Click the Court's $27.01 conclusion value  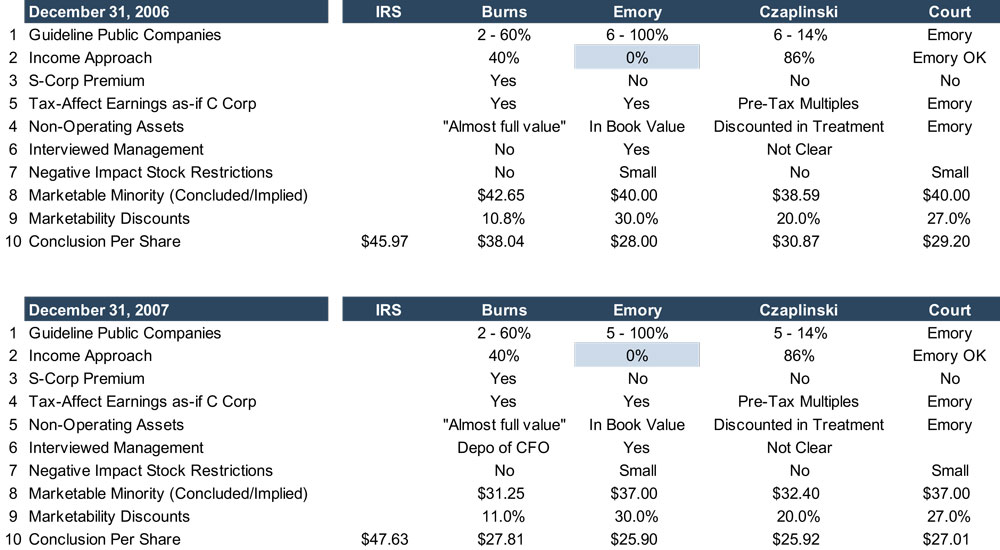[948, 539]
